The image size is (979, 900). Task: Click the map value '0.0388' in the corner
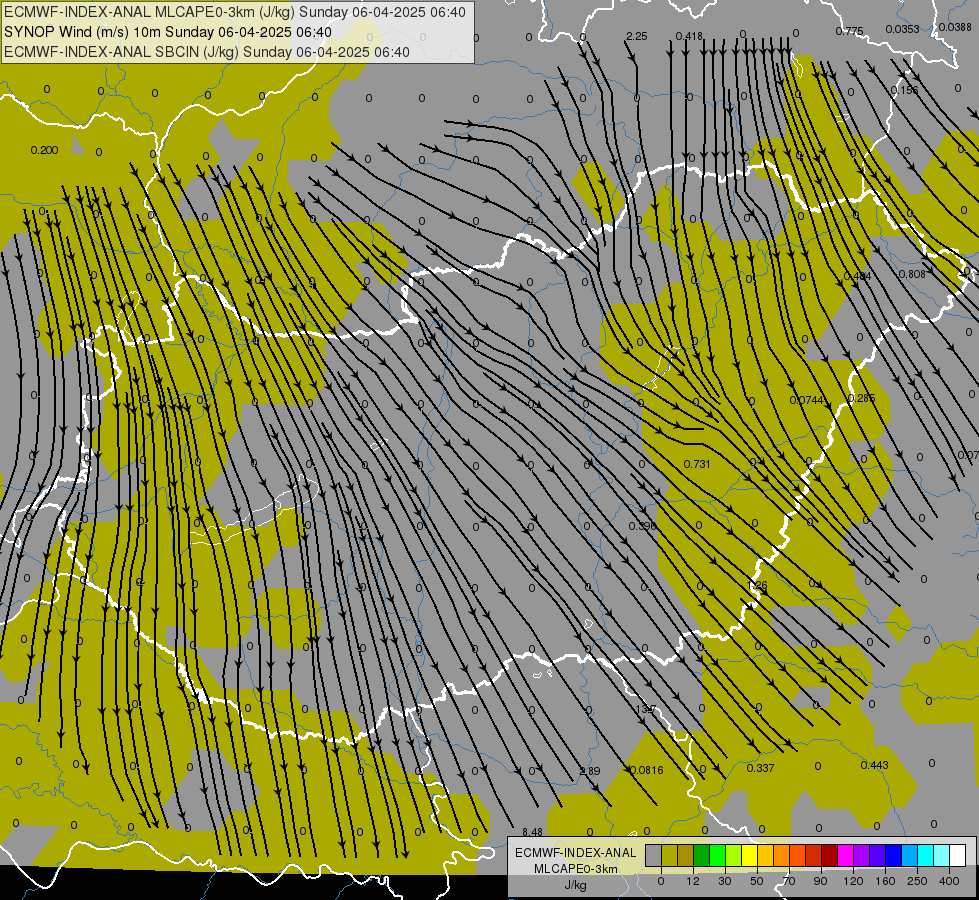[955, 27]
